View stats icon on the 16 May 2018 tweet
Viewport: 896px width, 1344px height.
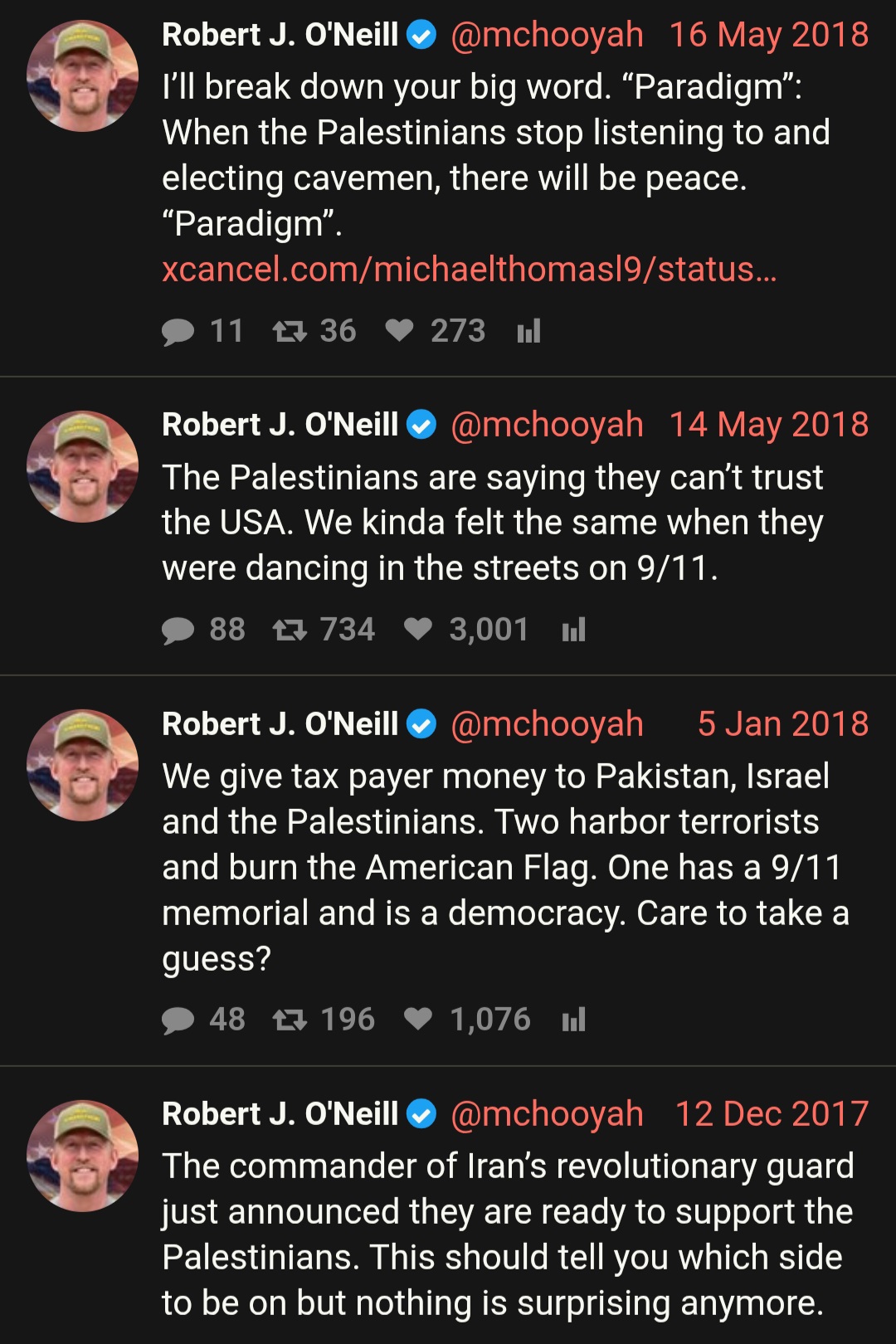click(x=528, y=331)
